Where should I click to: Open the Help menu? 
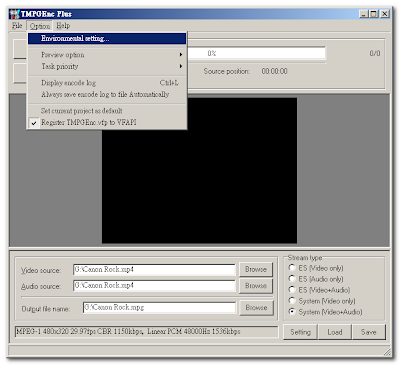(x=63, y=26)
